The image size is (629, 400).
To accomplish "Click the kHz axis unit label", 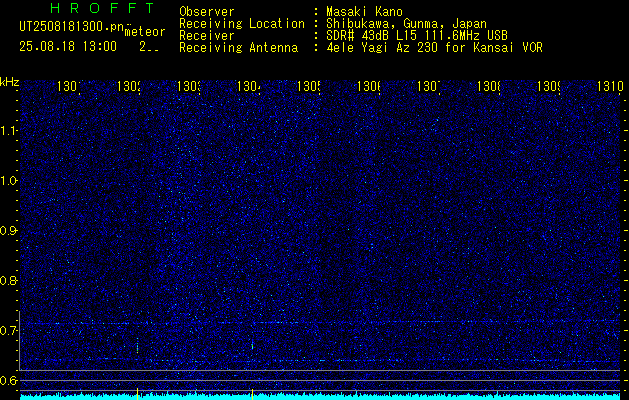I will pyautogui.click(x=9, y=82).
